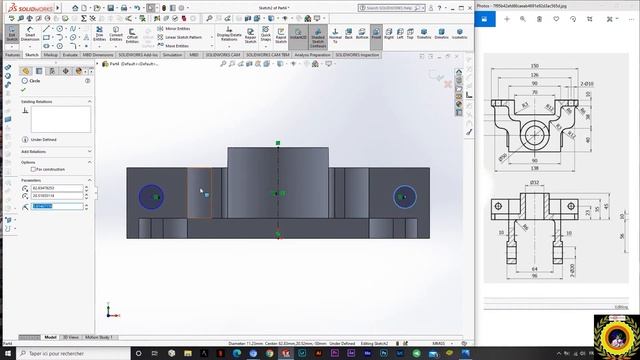The width and height of the screenshot is (640, 360).
Task: Click the Y center coordinate field
Action: click(x=57, y=196)
